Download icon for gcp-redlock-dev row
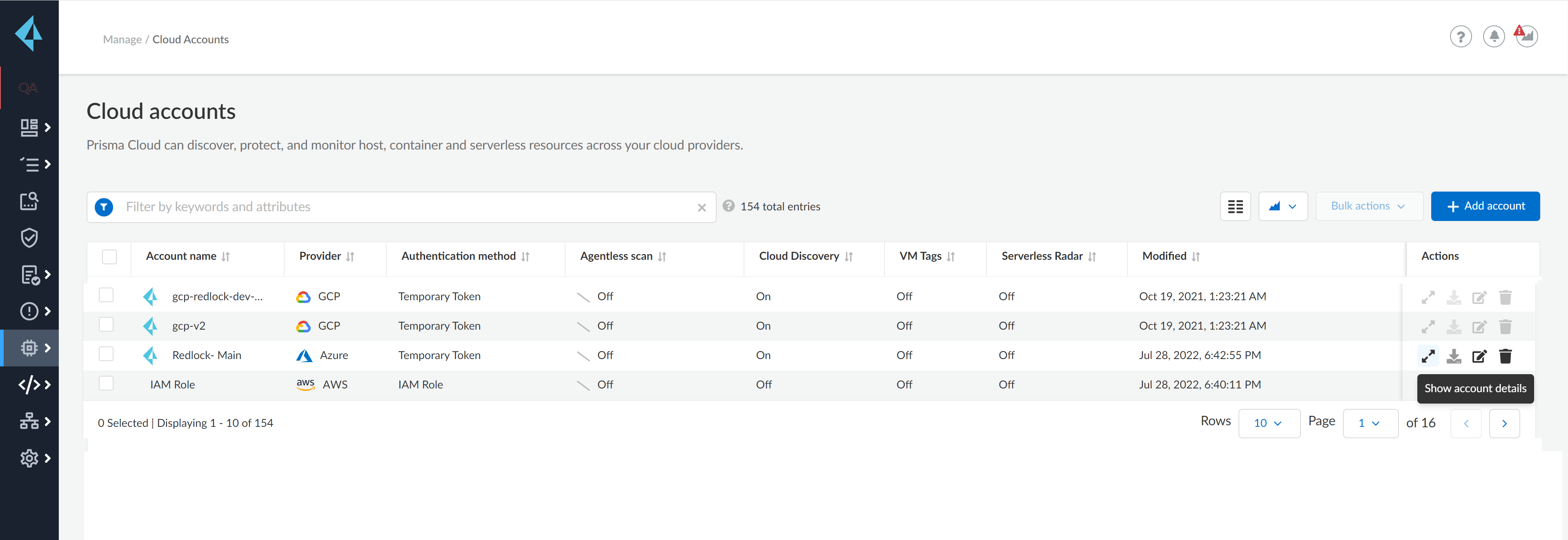This screenshot has width=1568, height=540. click(x=1454, y=297)
